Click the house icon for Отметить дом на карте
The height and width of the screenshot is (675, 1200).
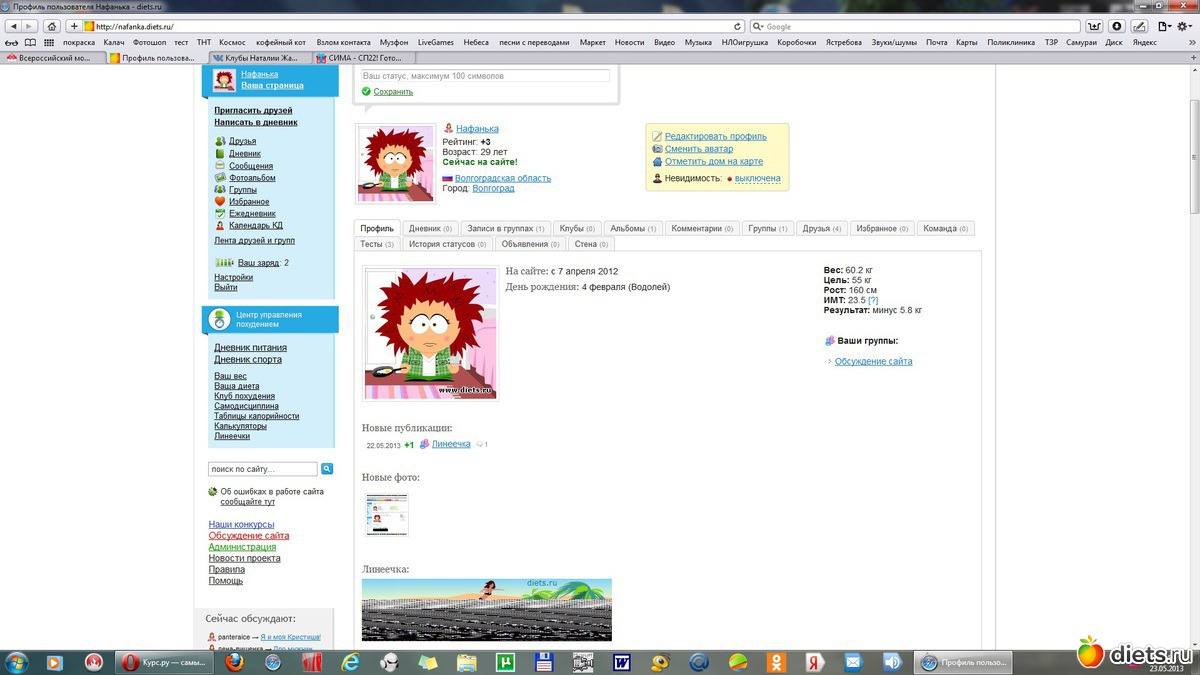(657, 162)
